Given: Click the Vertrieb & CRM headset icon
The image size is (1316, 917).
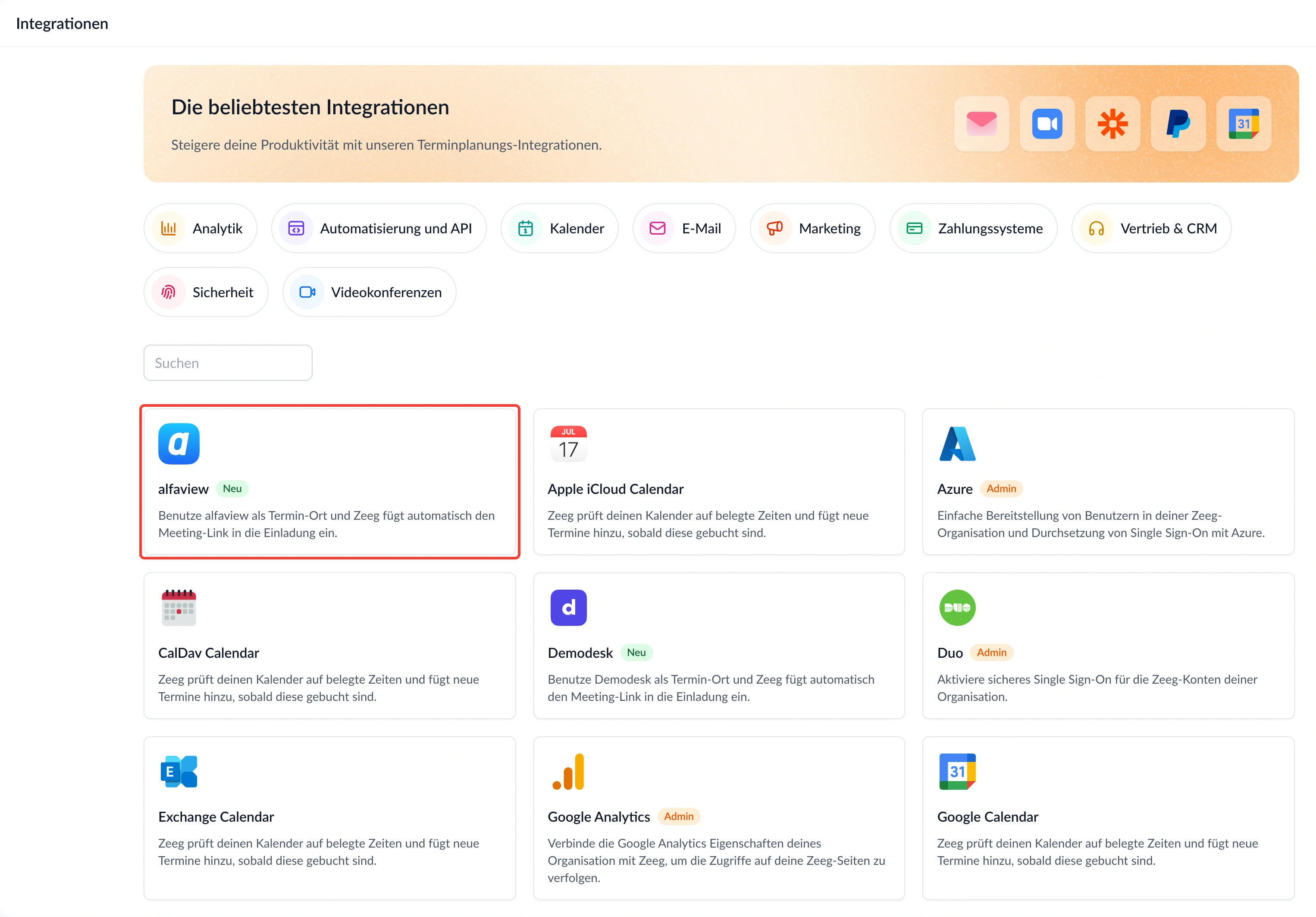Looking at the screenshot, I should (1096, 228).
